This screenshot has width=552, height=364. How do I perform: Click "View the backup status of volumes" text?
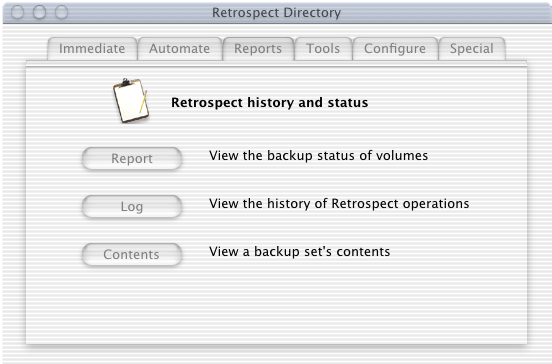(x=319, y=156)
